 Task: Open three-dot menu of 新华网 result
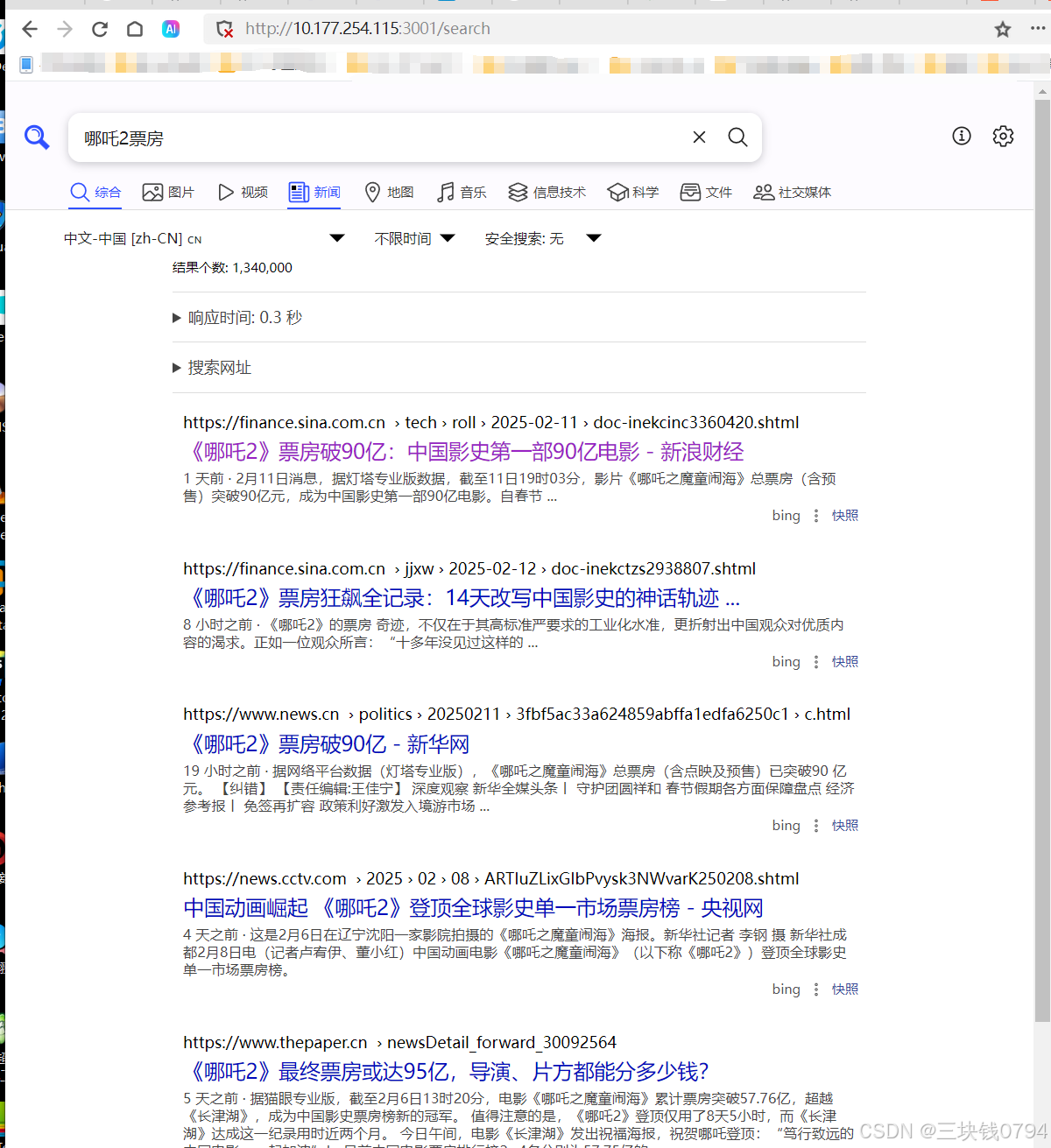point(816,826)
